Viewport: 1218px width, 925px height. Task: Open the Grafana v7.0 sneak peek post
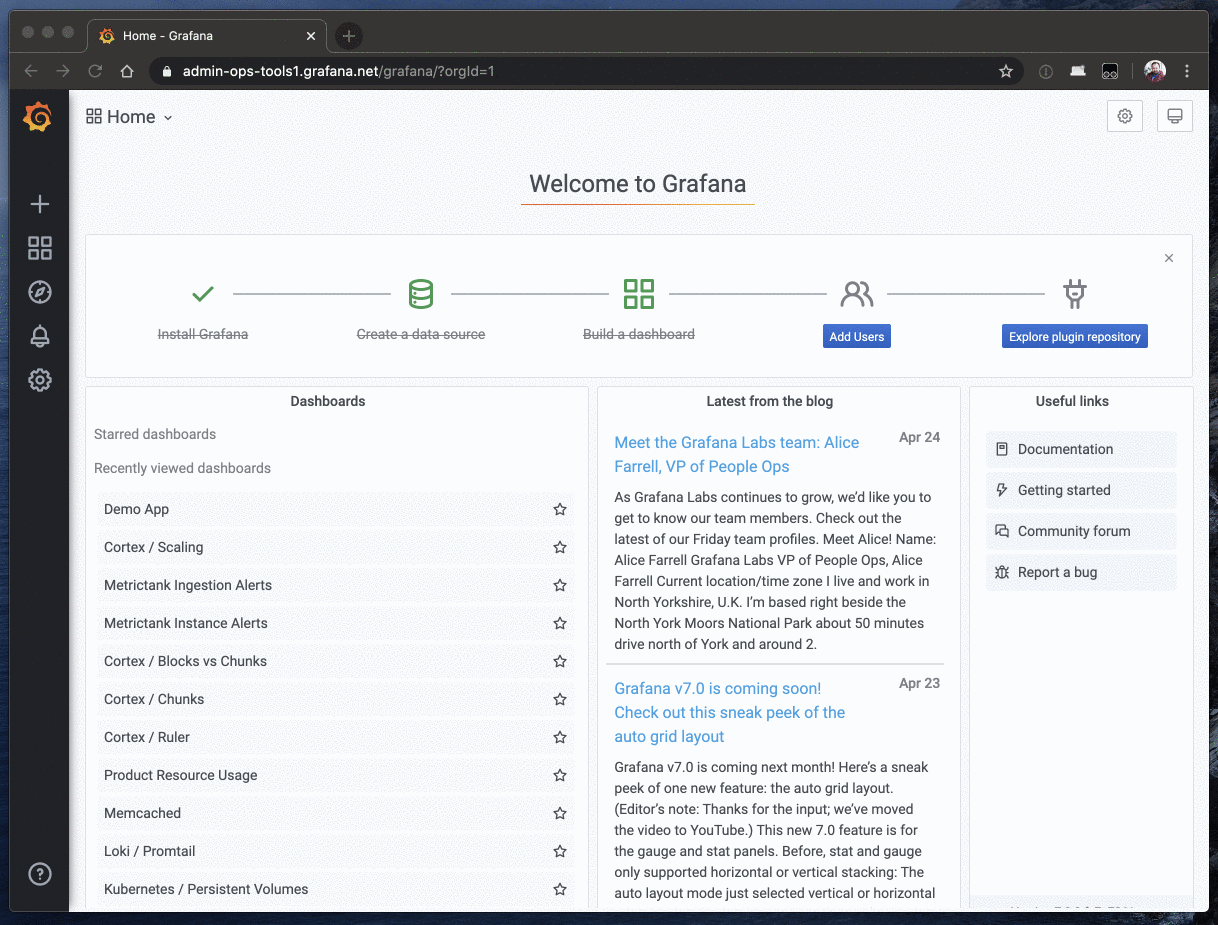730,712
